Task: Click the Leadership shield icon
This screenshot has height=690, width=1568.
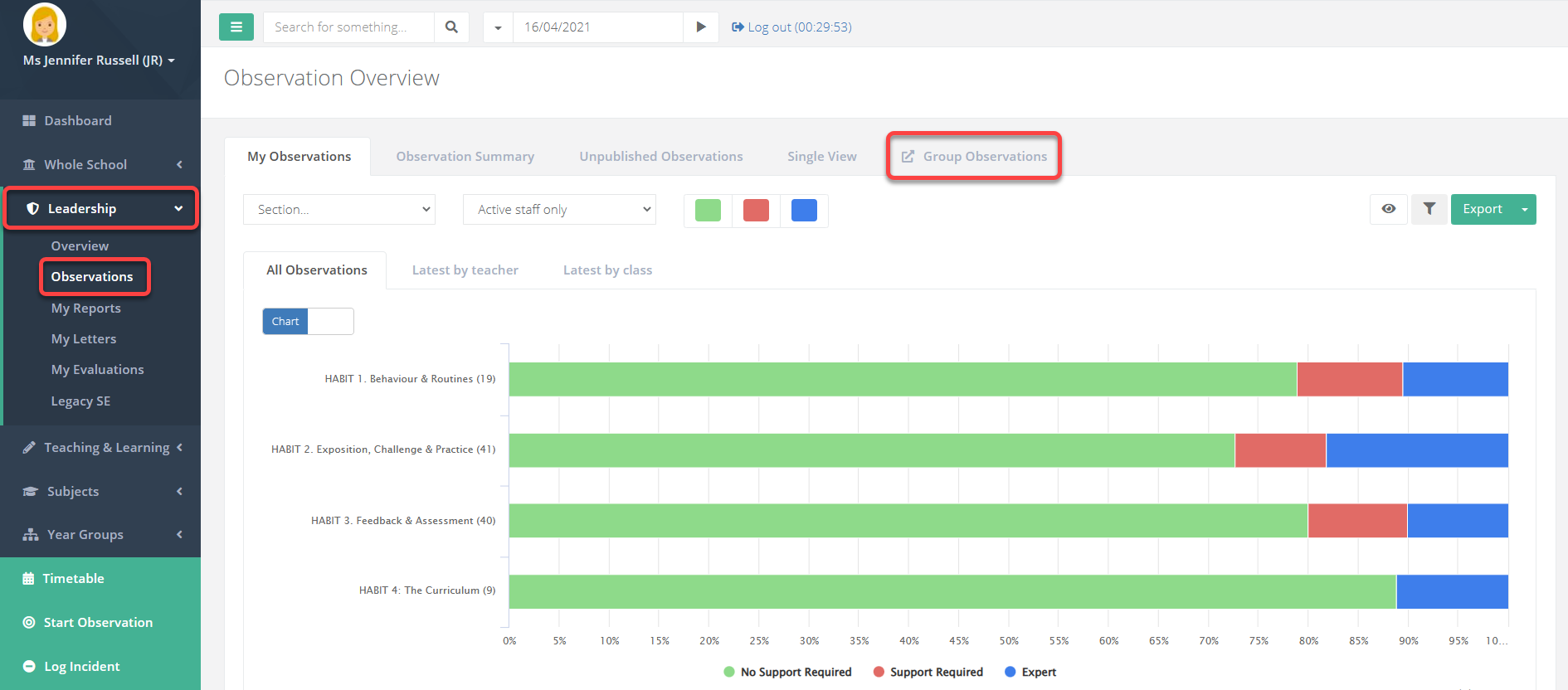Action: (x=33, y=208)
